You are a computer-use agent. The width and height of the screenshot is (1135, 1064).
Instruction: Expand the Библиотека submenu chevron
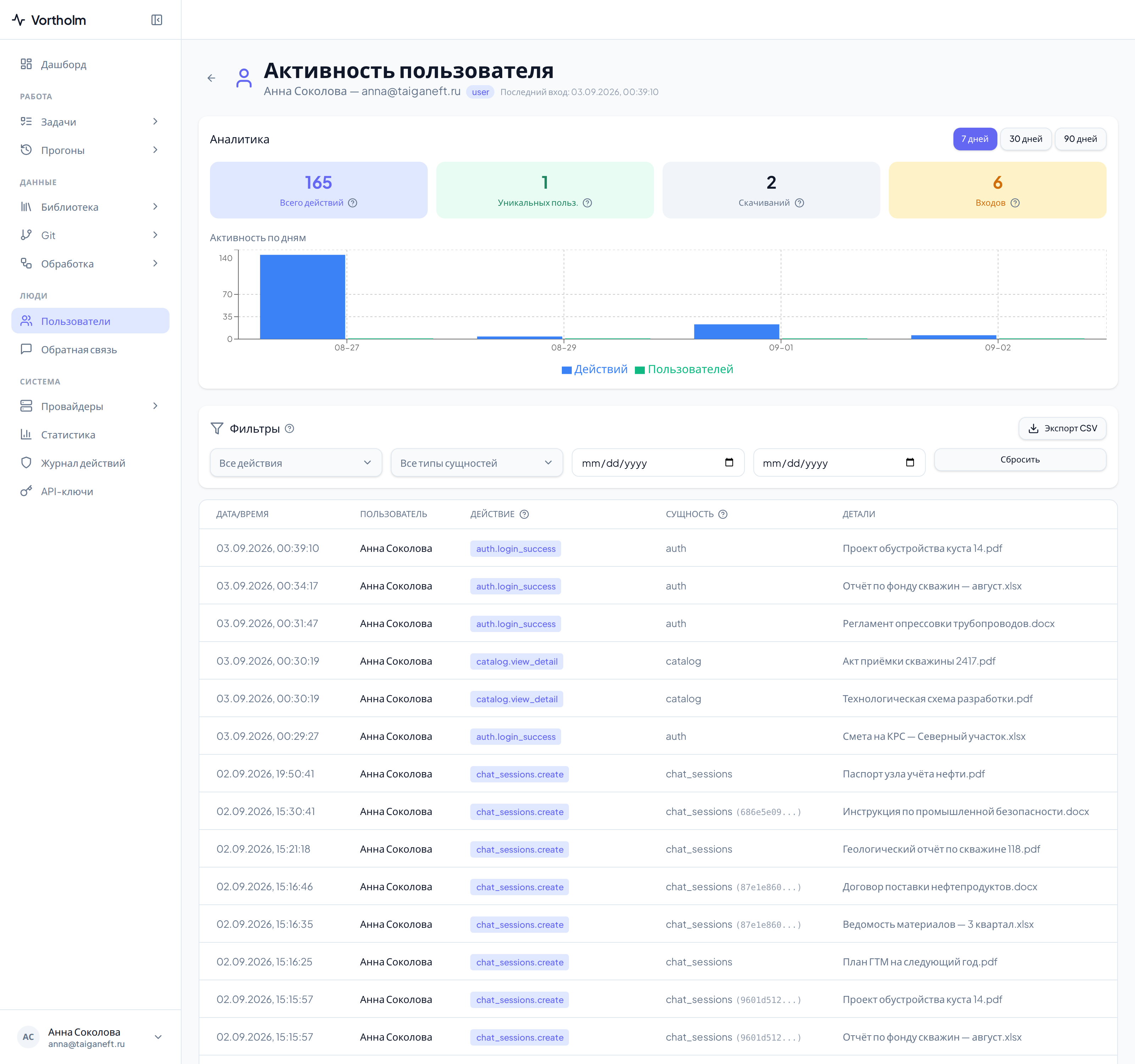155,207
